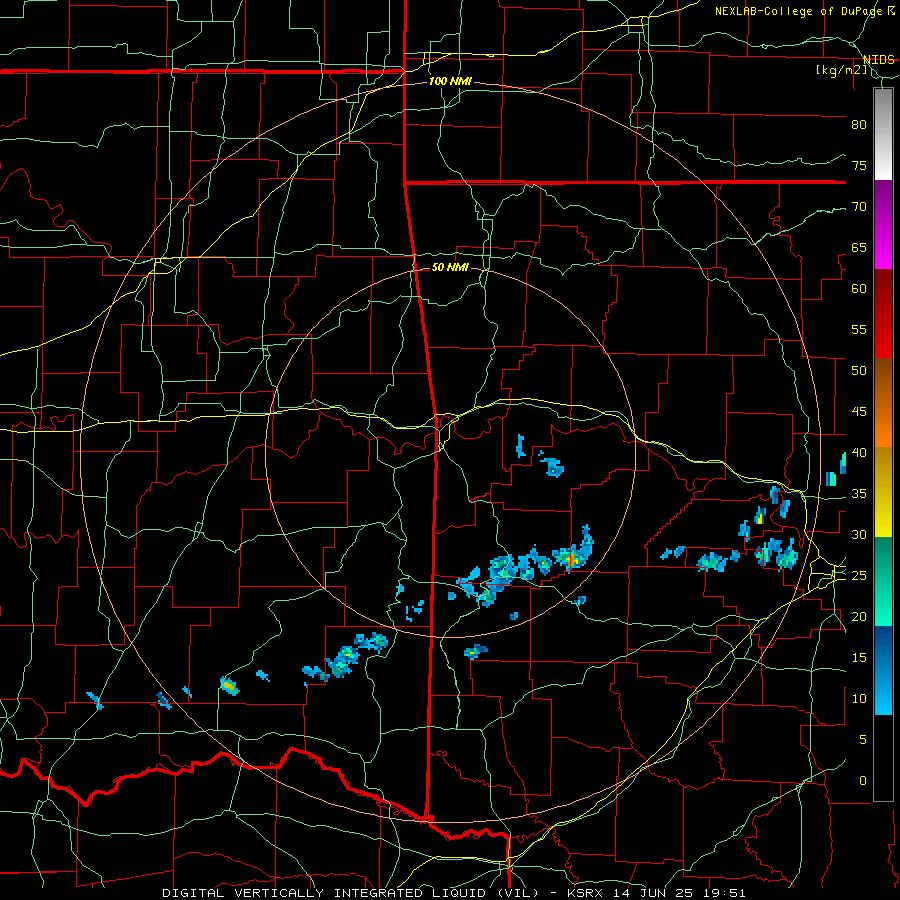Click the 14 JUN 25 date text
900x900 pixels.
655,893
